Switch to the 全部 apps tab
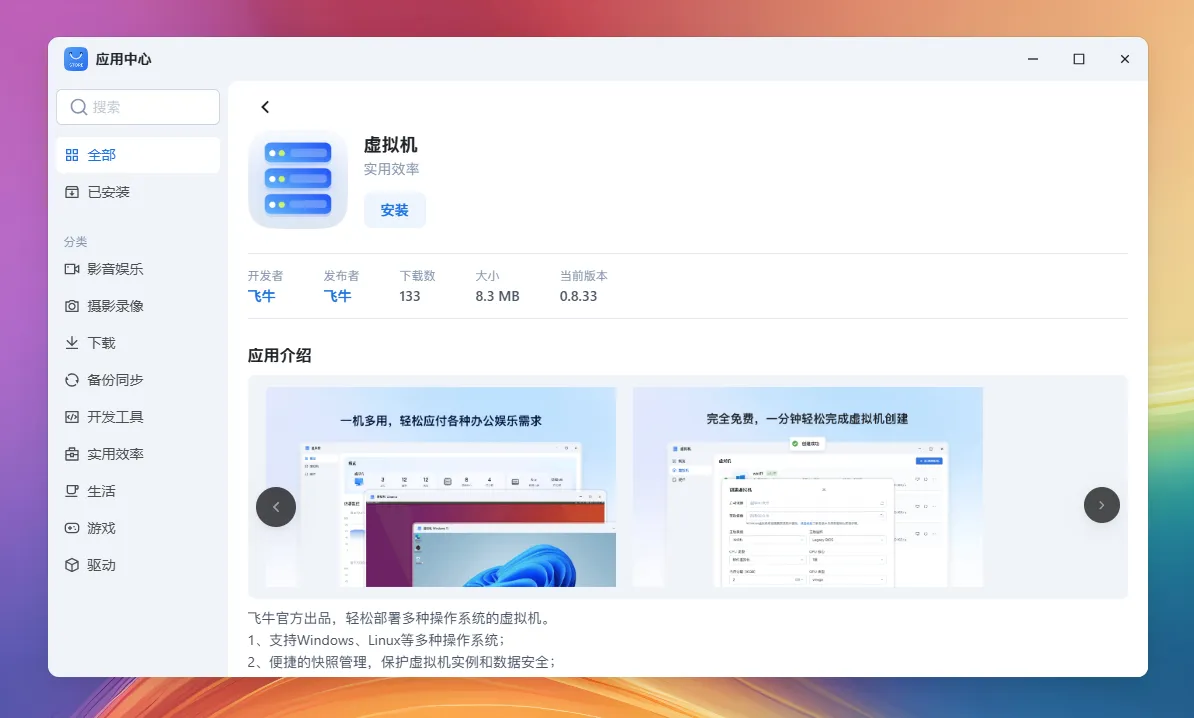Screen dimensions: 1194x718 [x=101, y=155]
